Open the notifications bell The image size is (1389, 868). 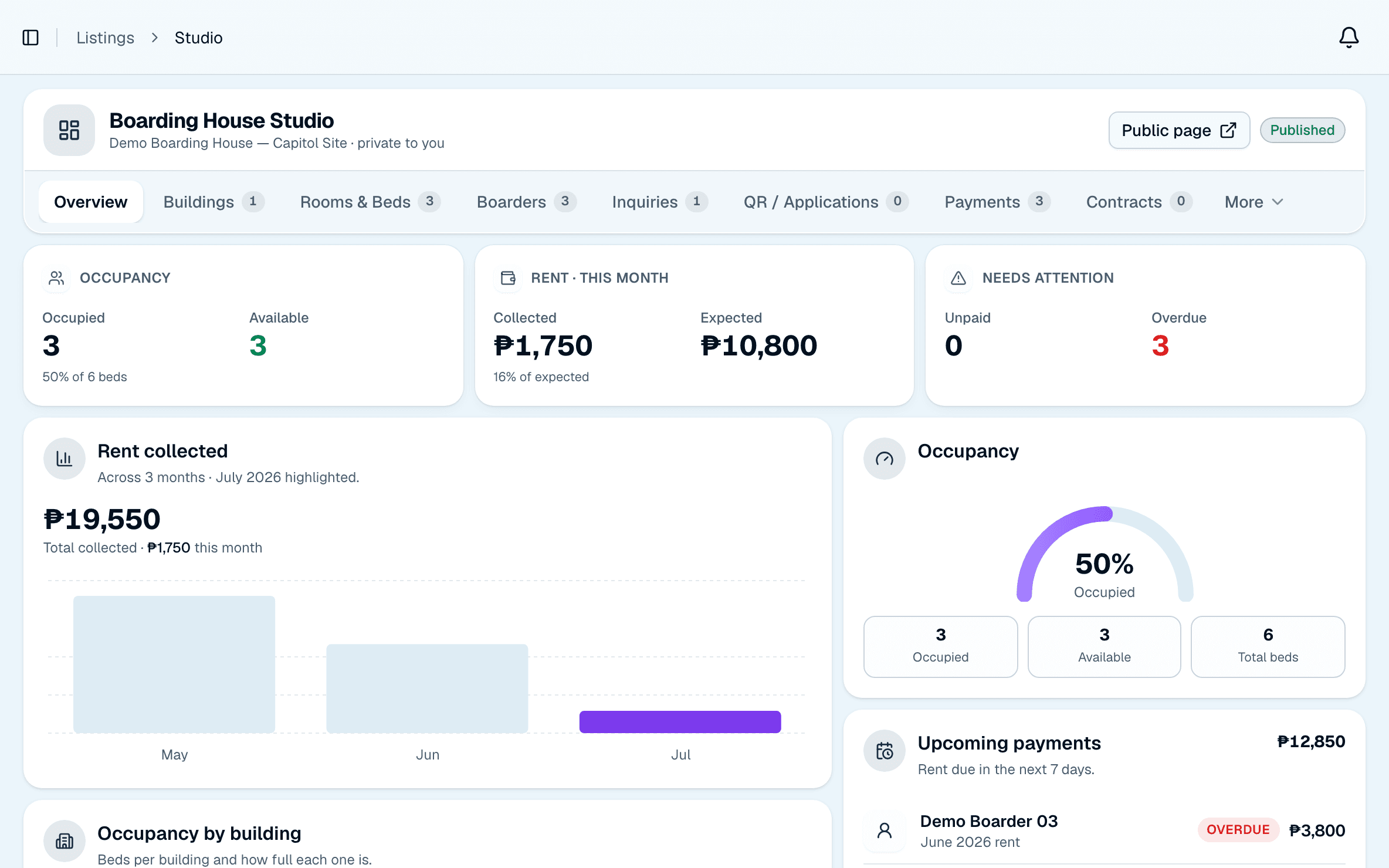[1349, 38]
